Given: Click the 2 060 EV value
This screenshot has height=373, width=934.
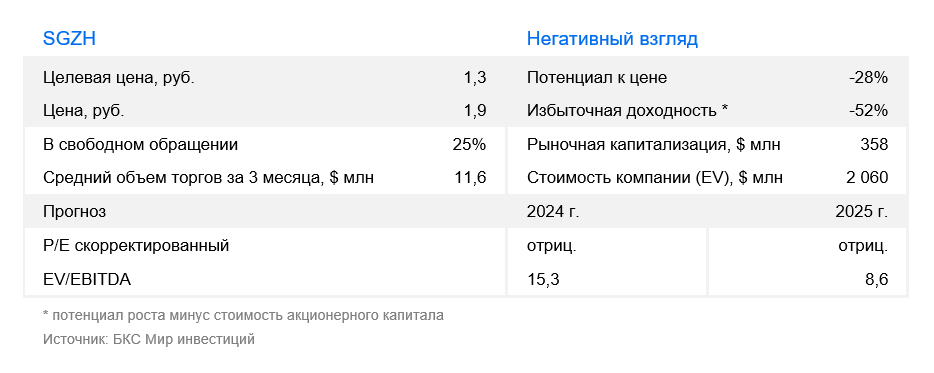Looking at the screenshot, I should pyautogui.click(x=867, y=178).
